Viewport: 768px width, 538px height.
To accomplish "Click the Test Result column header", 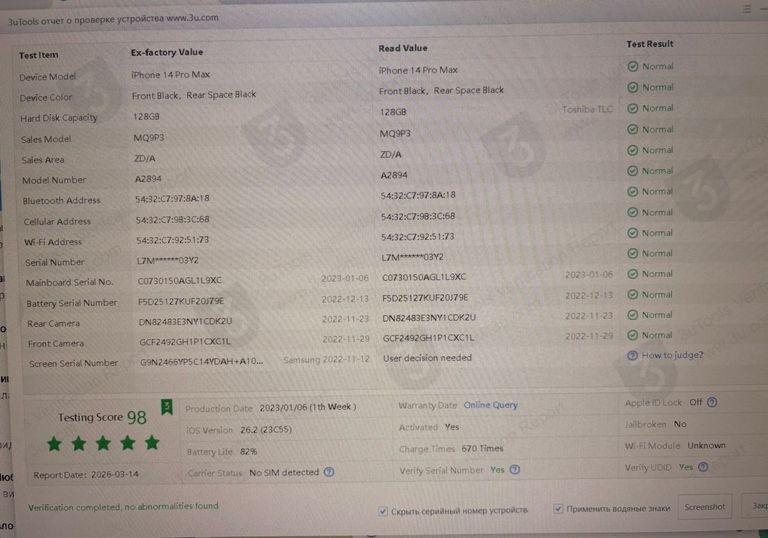I will coord(649,44).
